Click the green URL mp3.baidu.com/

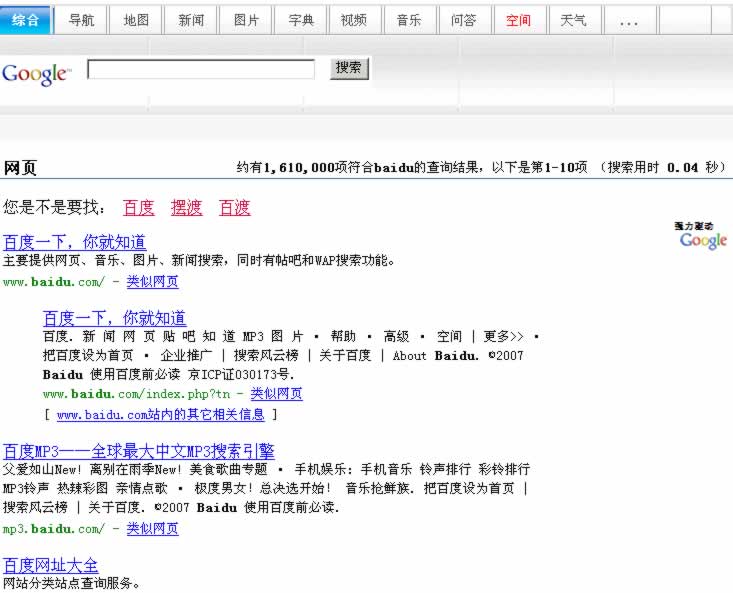(54, 529)
